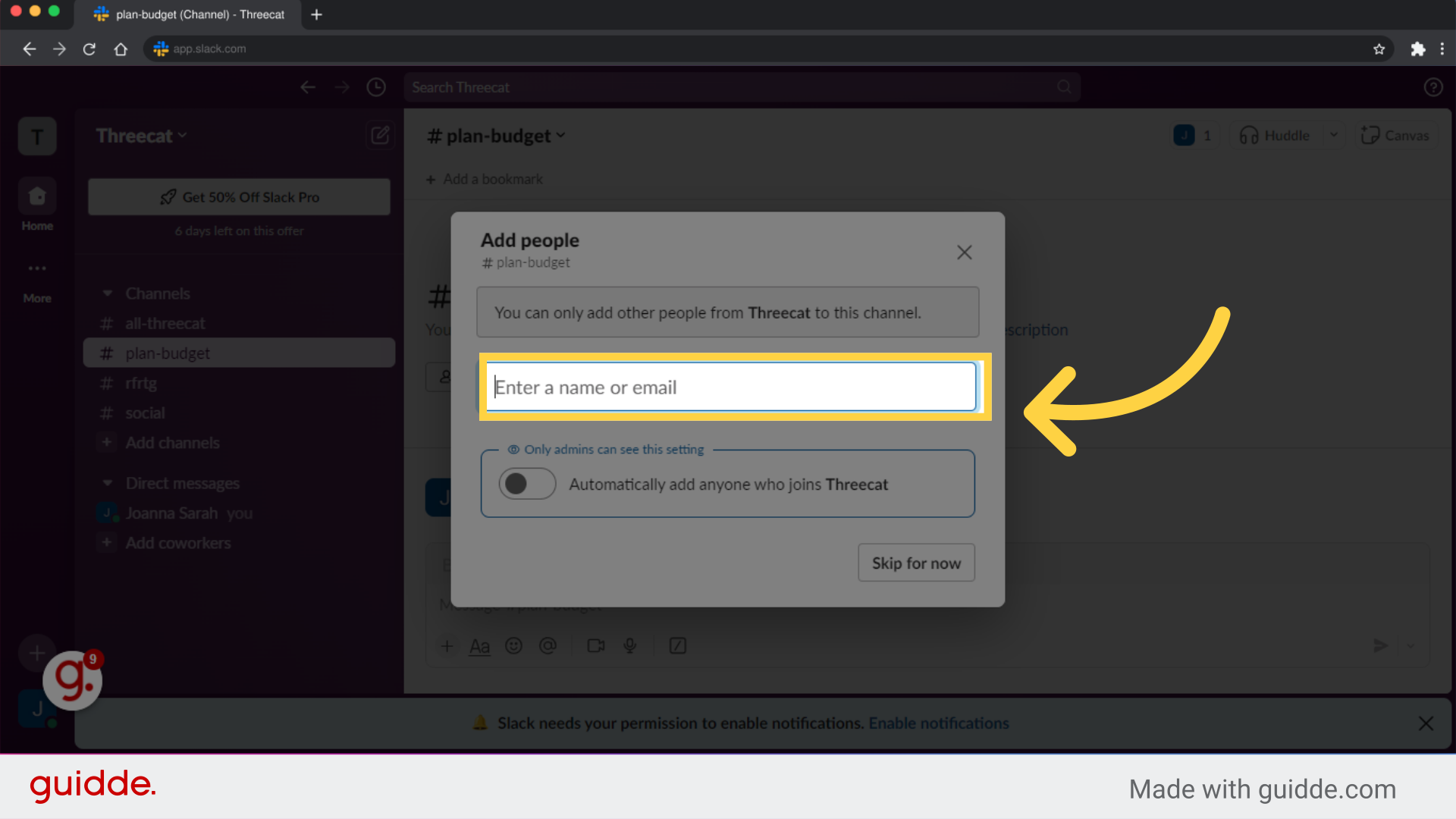Mention someone using the @ icon
Screen dimensions: 1456x819
click(x=549, y=646)
